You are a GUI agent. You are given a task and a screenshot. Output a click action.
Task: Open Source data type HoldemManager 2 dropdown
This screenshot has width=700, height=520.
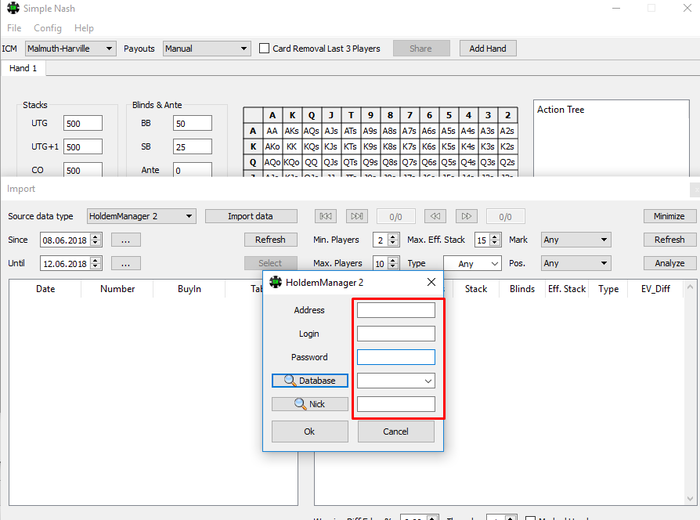[x=141, y=216]
